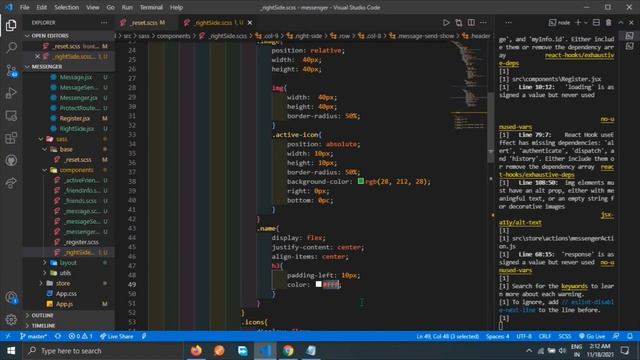Open the Source Control view
Image resolution: width=640 pixels, height=360 pixels.
(x=11, y=71)
